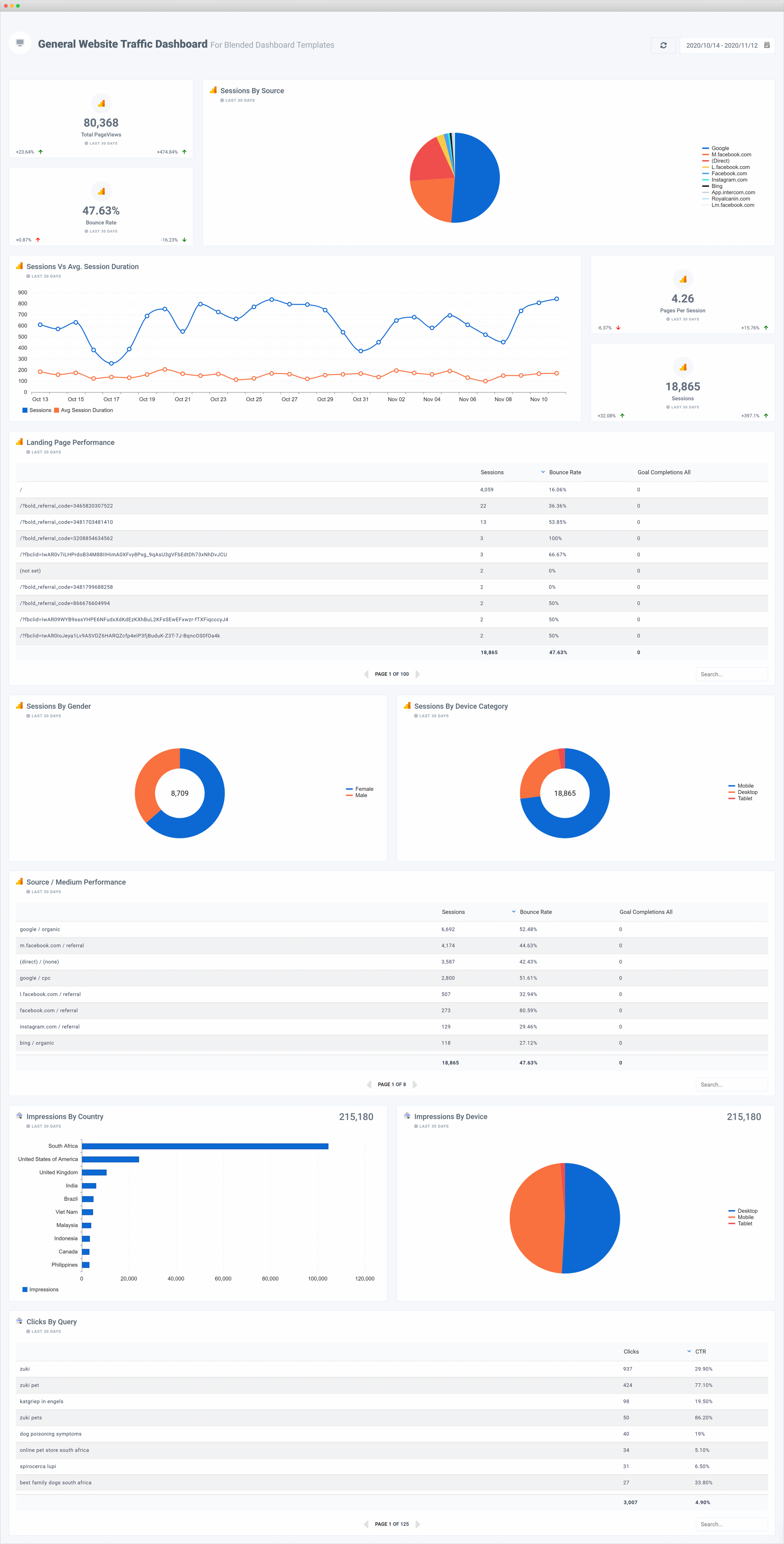Sort Landing Page table by Bounce Rate
The width and height of the screenshot is (784, 1544).
click(x=565, y=472)
